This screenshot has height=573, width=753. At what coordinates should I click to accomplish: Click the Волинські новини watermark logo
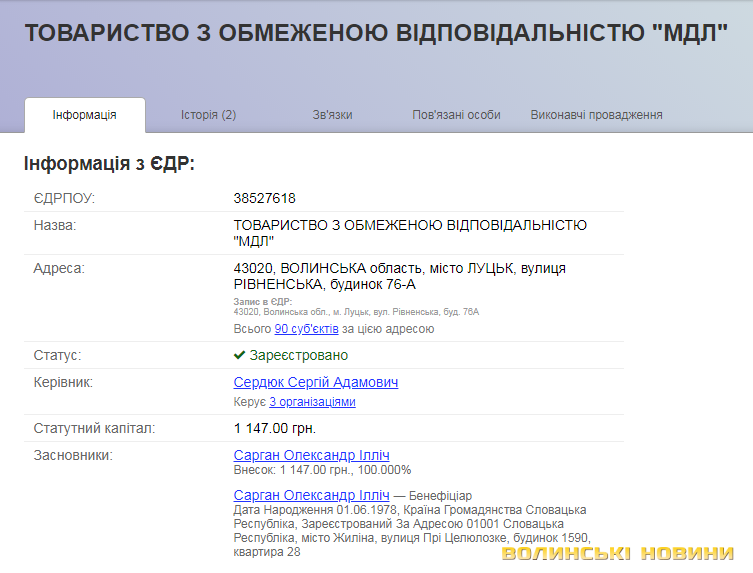[617, 554]
